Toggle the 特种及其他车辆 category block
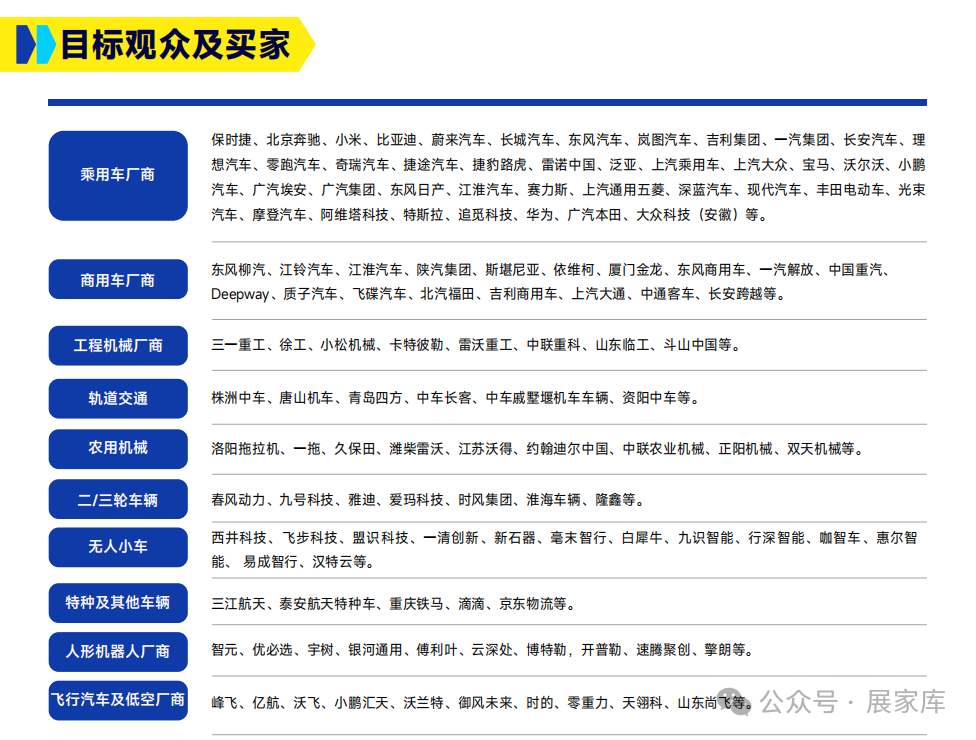The width and height of the screenshot is (976, 740). click(x=117, y=603)
